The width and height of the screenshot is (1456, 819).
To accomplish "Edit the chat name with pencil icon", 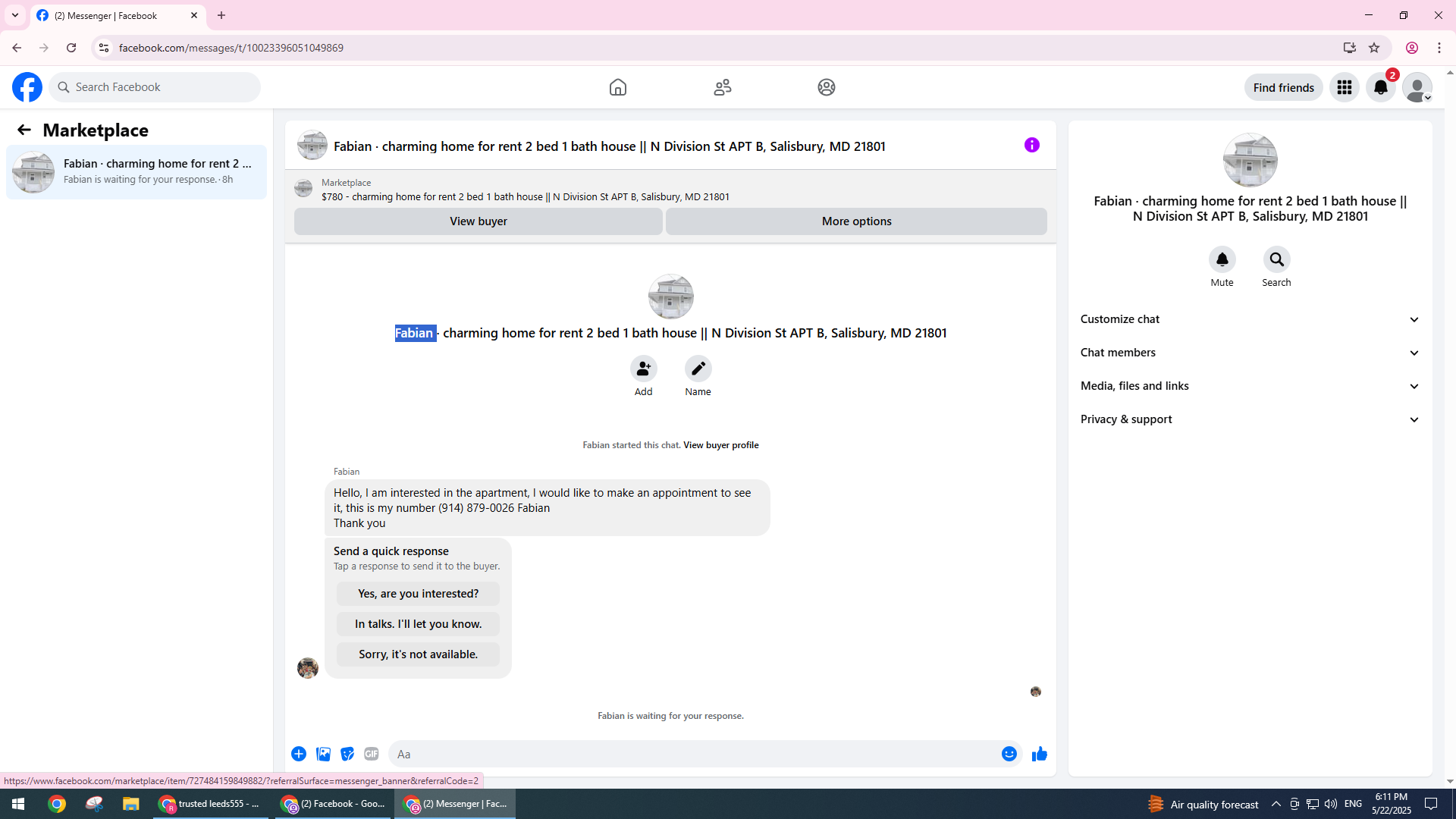I will (698, 369).
